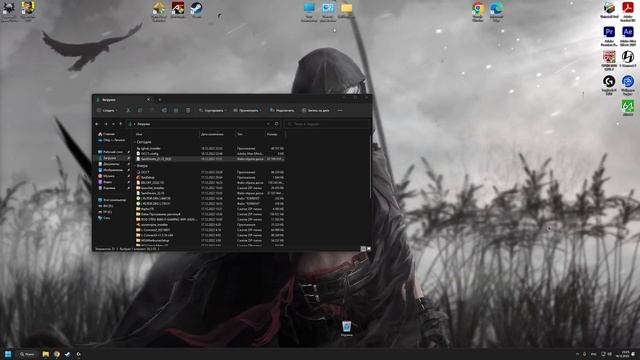The width and height of the screenshot is (640, 360).
Task: Open Steam desktop shortcut
Action: (x=197, y=10)
